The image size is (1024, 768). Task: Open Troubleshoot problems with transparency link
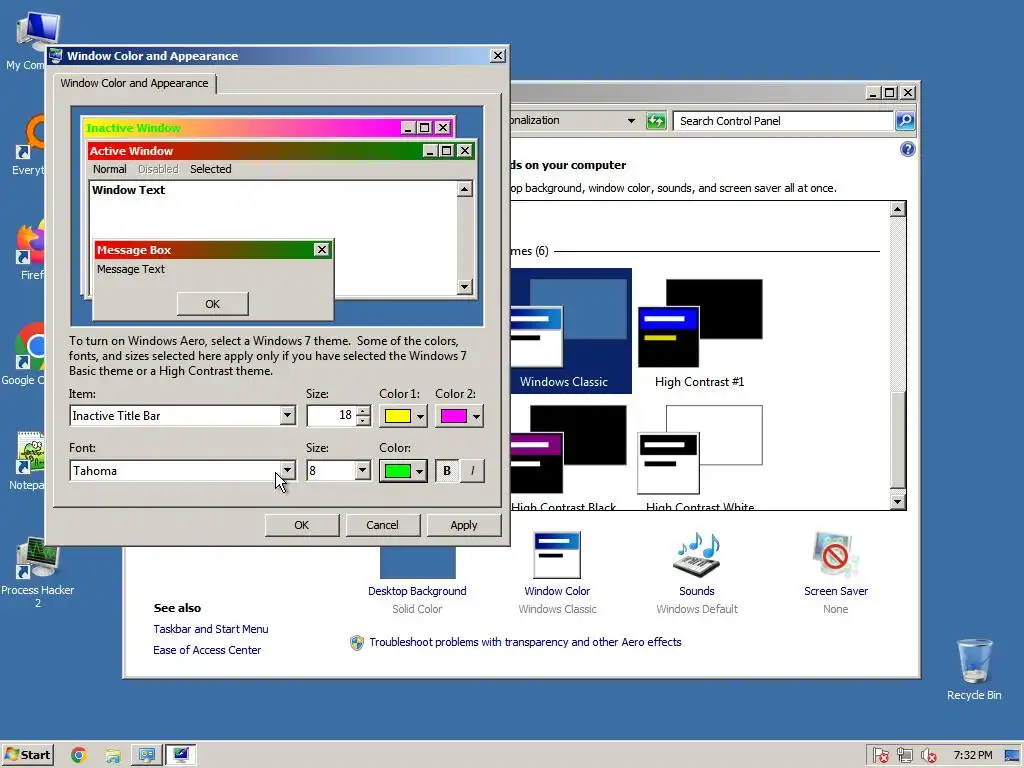(x=525, y=642)
